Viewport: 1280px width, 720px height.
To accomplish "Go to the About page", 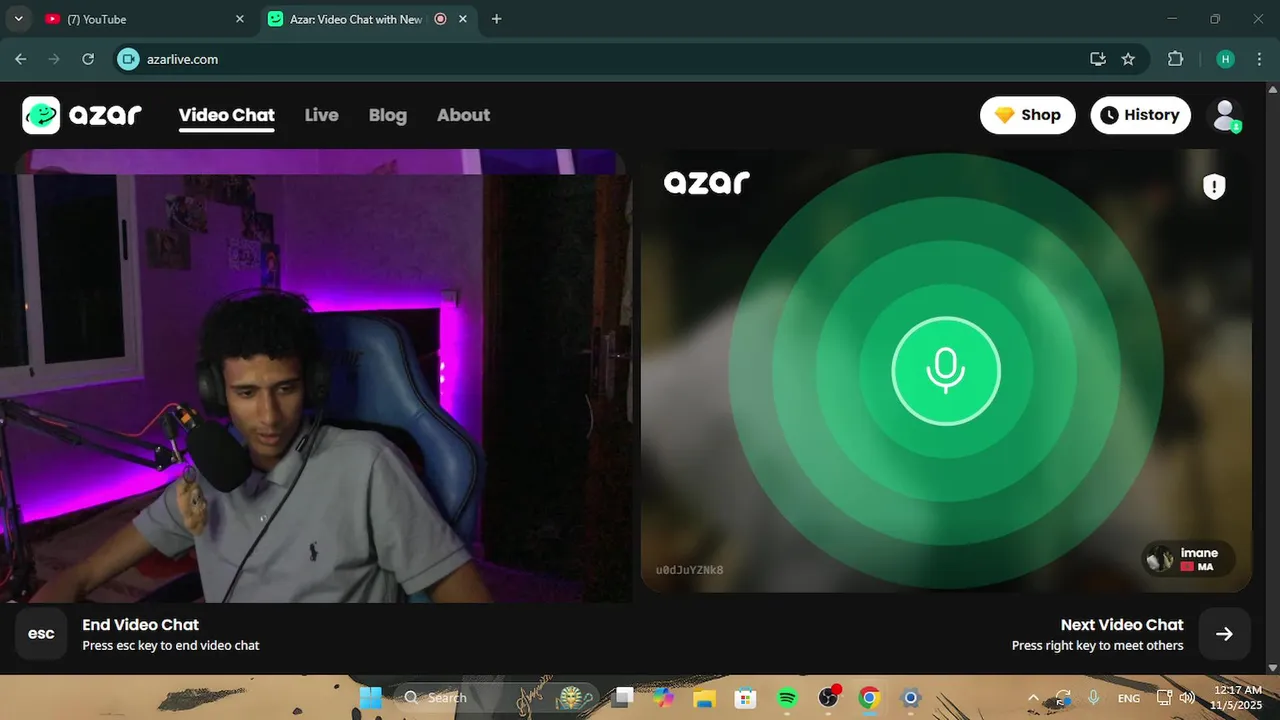I will [x=463, y=115].
